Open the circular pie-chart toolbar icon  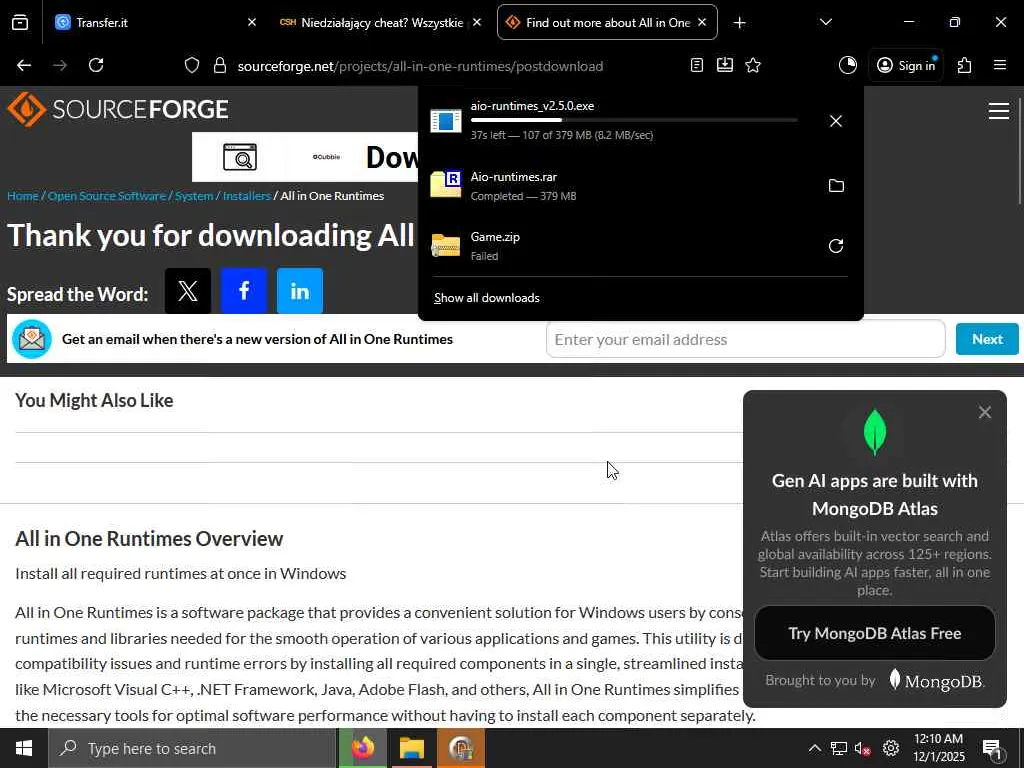[848, 65]
